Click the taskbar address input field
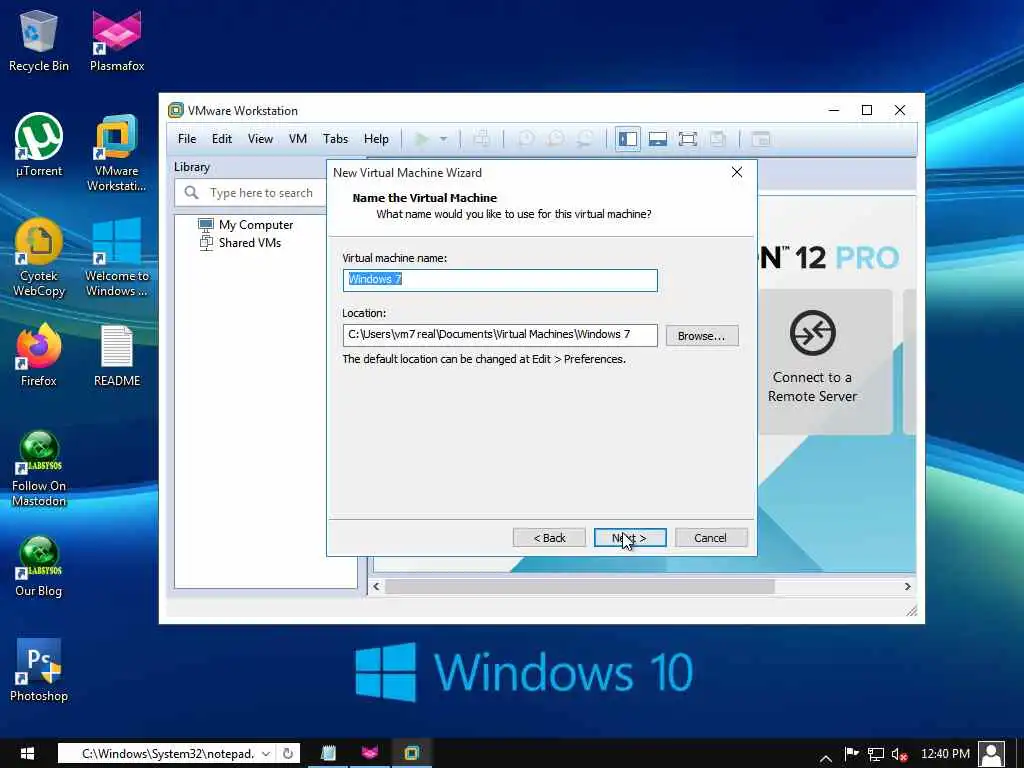 pyautogui.click(x=167, y=754)
